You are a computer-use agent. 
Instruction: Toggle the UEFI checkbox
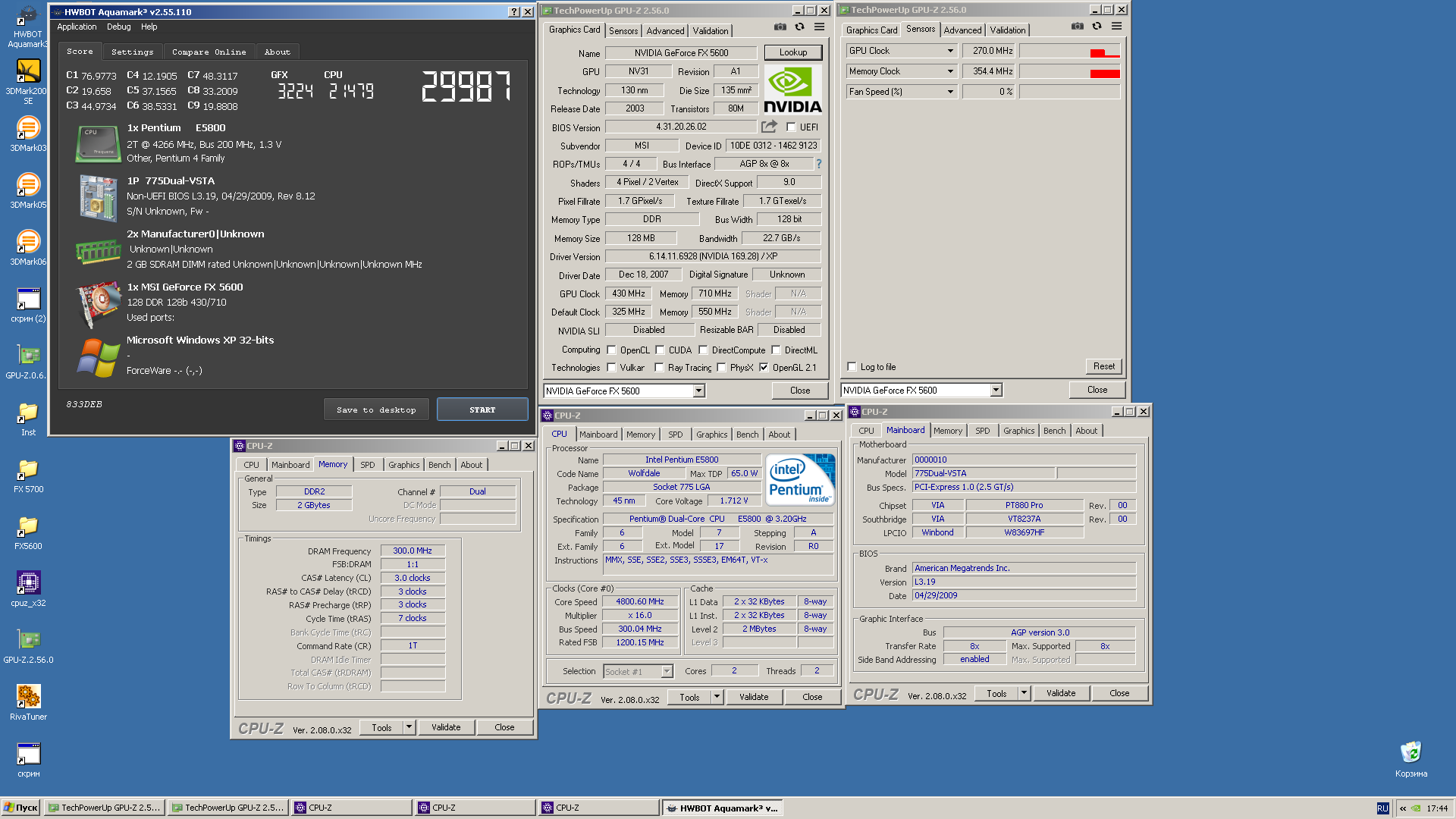[791, 127]
